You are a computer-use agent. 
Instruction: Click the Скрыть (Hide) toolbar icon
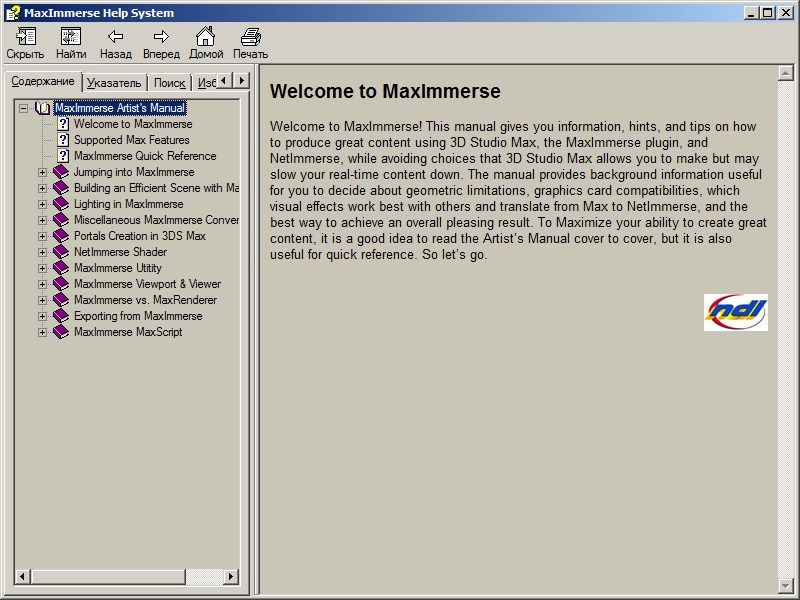click(25, 36)
